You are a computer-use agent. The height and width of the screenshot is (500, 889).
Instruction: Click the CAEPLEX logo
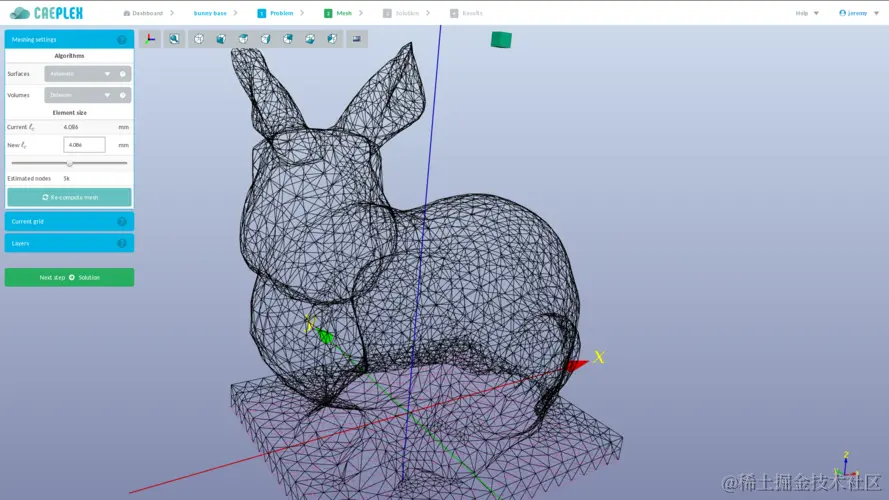(x=46, y=13)
